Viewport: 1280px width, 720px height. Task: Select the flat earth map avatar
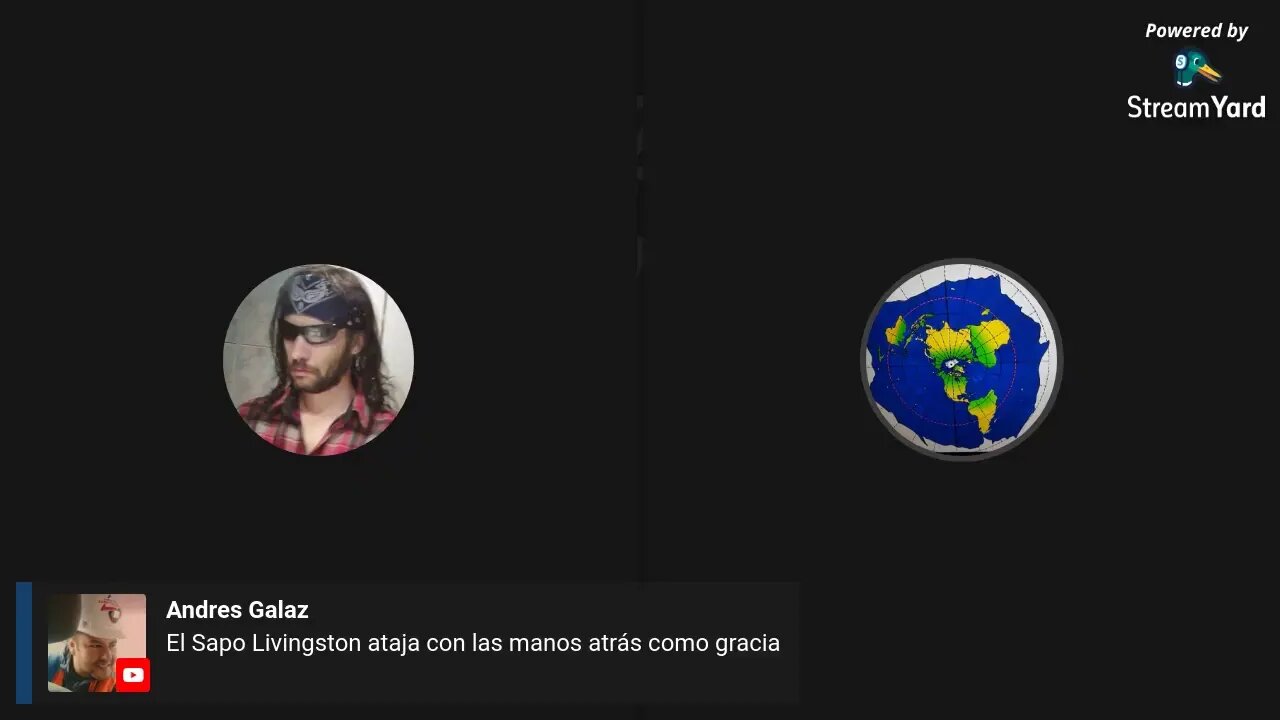point(961,359)
